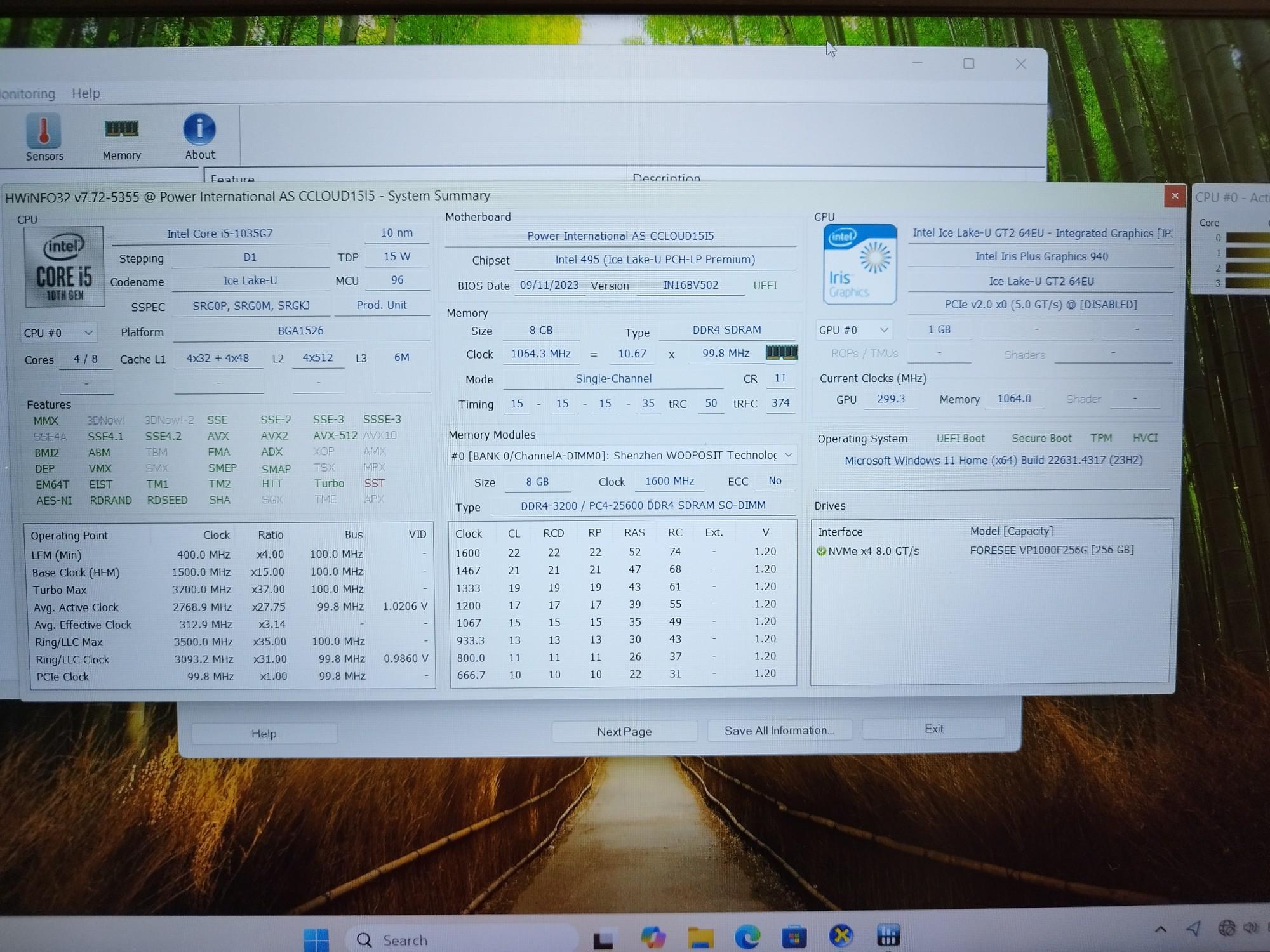
Task: Select the CPU name Intel Core i5-1035G7
Action: point(220,234)
